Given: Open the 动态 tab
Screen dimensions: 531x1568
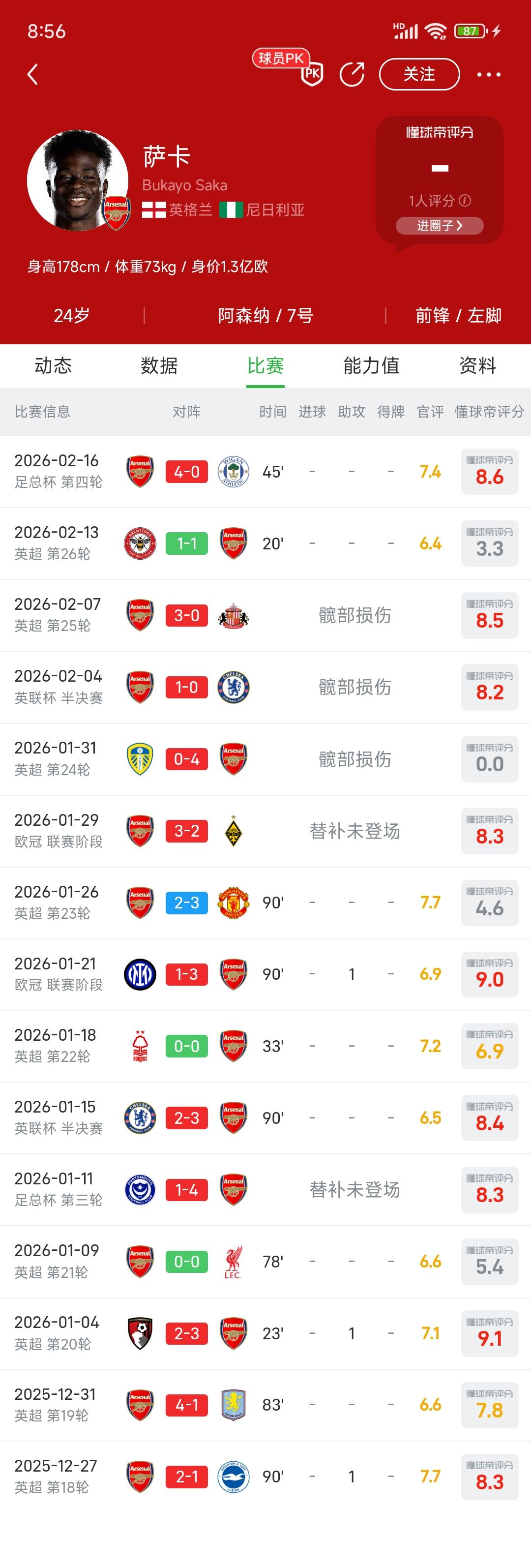Looking at the screenshot, I should [53, 366].
